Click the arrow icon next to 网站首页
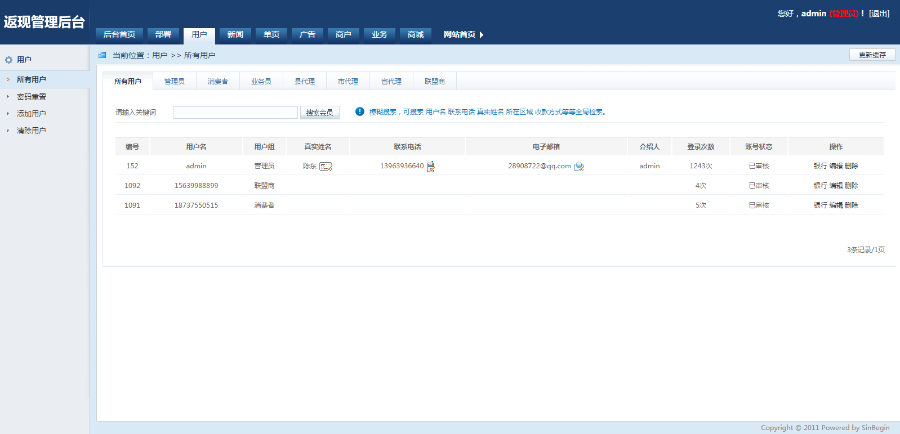Image resolution: width=900 pixels, height=434 pixels. coord(481,34)
